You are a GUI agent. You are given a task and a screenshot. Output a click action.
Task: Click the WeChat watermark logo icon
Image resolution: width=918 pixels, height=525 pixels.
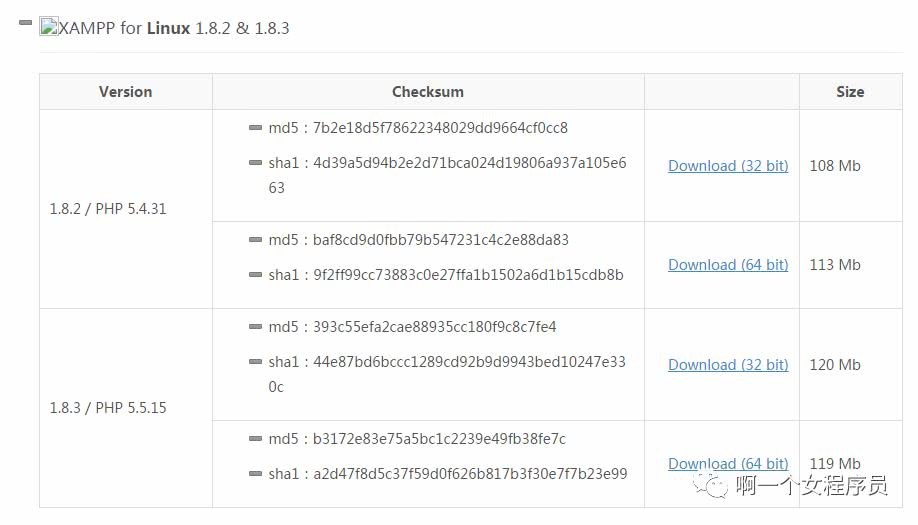[710, 485]
